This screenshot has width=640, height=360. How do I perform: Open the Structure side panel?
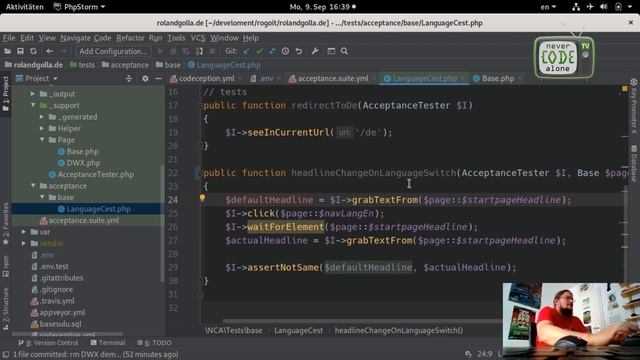pos(6,309)
